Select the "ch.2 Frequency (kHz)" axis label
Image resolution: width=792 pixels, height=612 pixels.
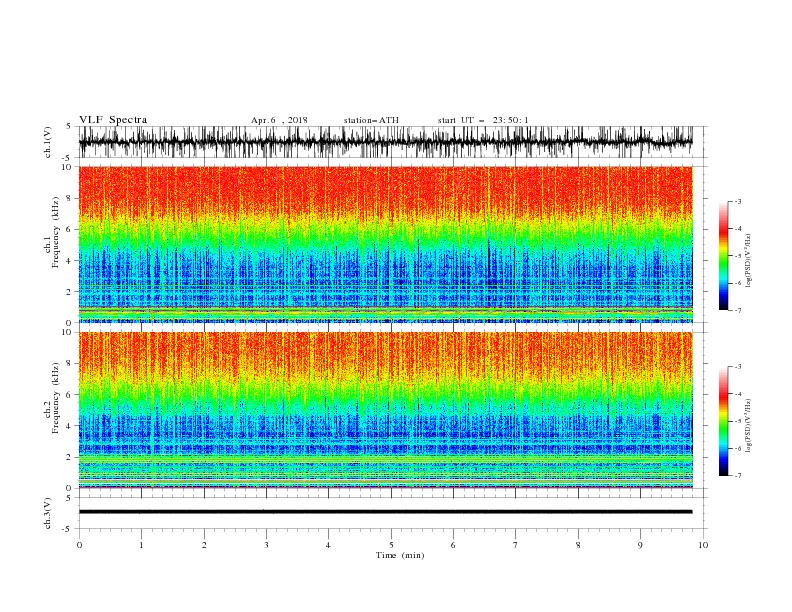52,398
